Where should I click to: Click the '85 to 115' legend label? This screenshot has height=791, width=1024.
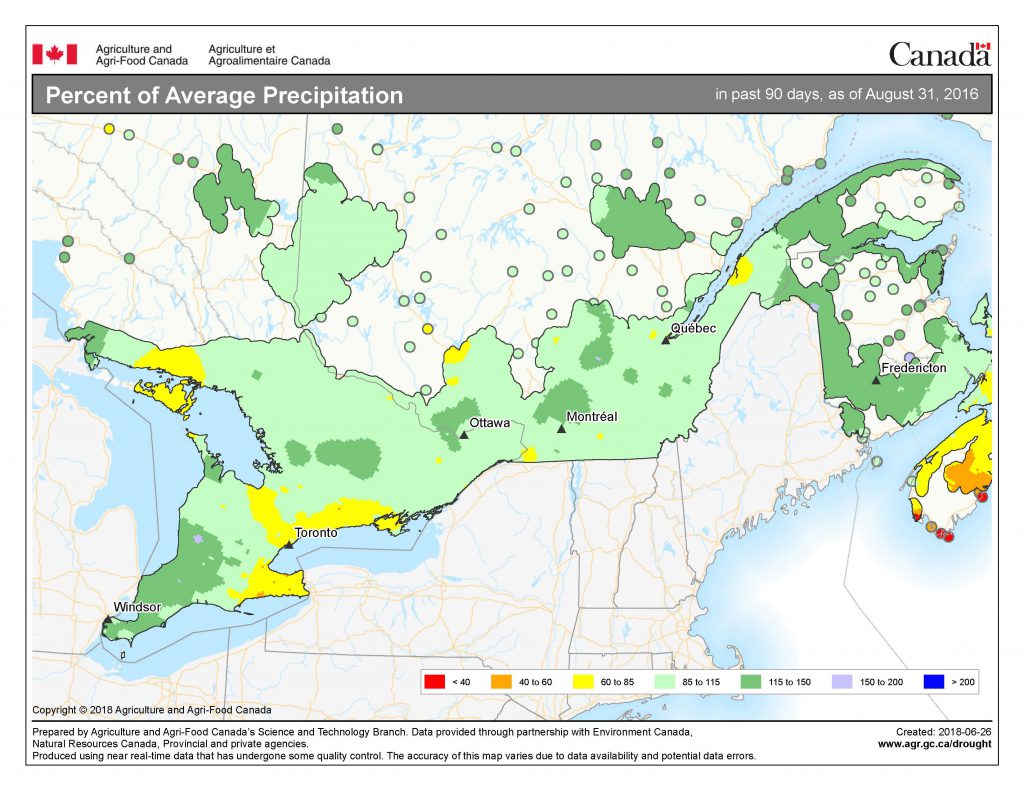tap(701, 682)
